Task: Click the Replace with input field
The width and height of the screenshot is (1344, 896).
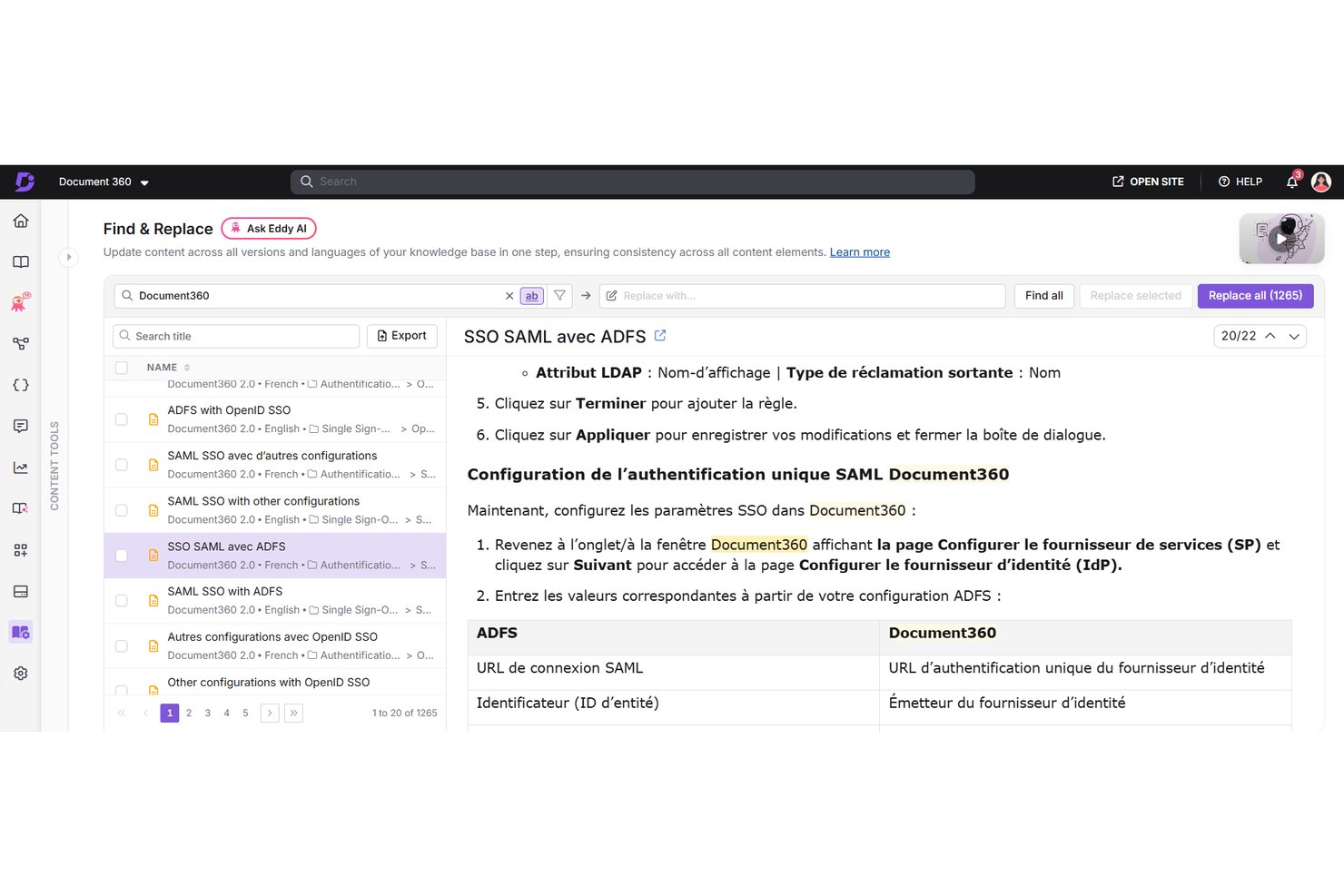Action: (x=802, y=296)
